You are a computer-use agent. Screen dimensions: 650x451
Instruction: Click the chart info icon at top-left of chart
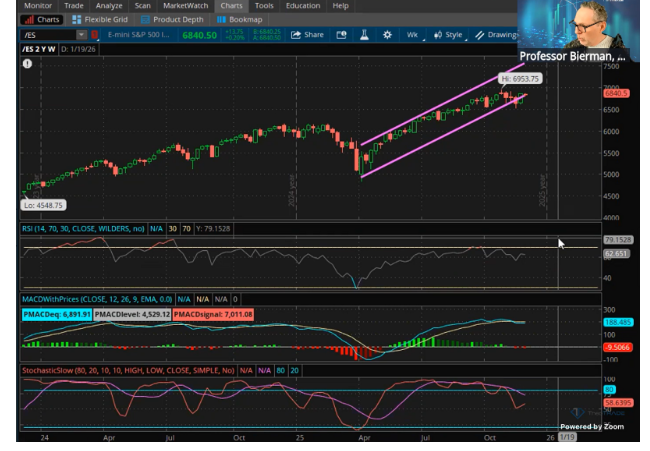coord(27,63)
